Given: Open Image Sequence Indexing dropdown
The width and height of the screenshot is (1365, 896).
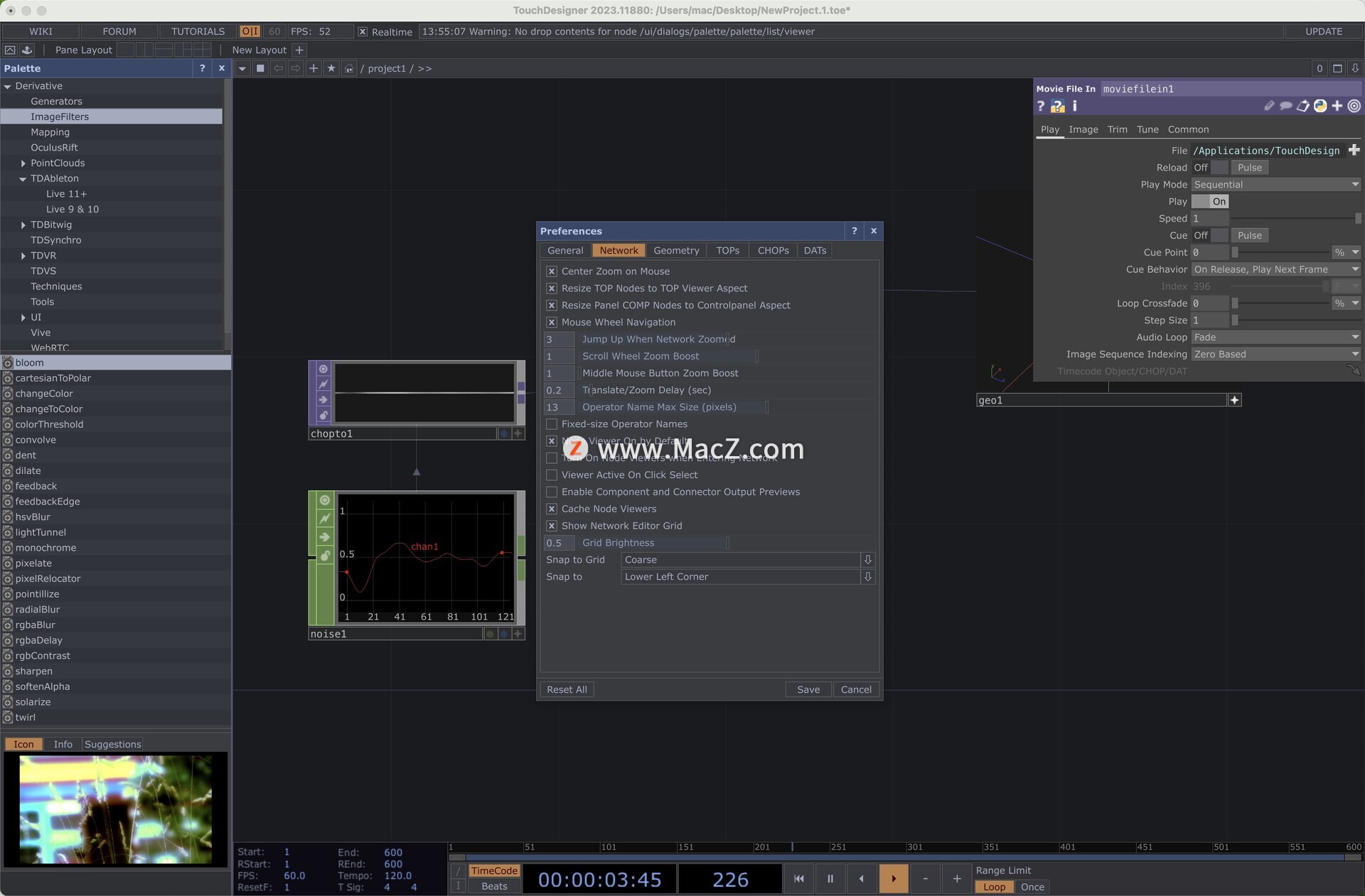Looking at the screenshot, I should click(x=1276, y=355).
